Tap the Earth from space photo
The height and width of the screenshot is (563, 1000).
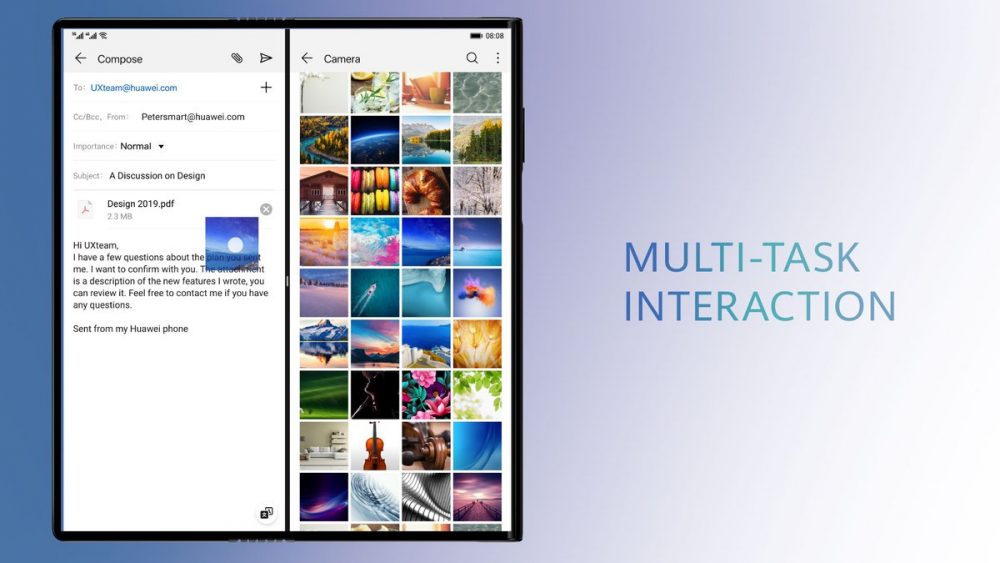click(375, 140)
